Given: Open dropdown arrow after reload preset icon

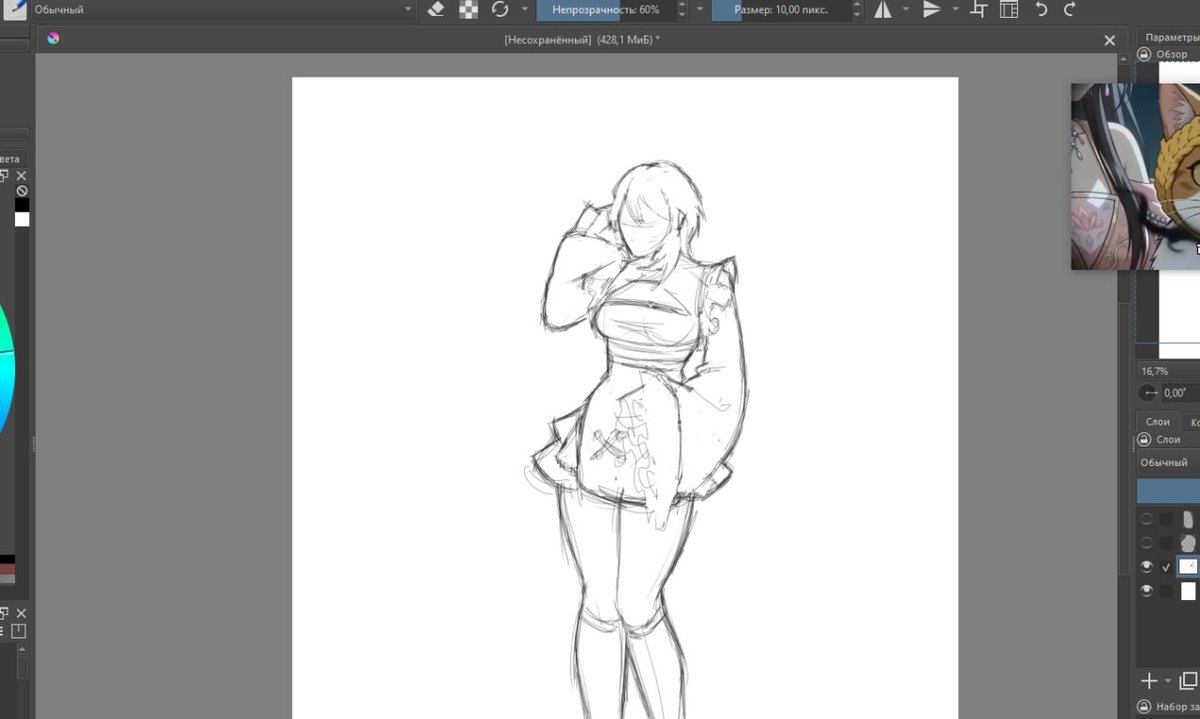Looking at the screenshot, I should (524, 9).
